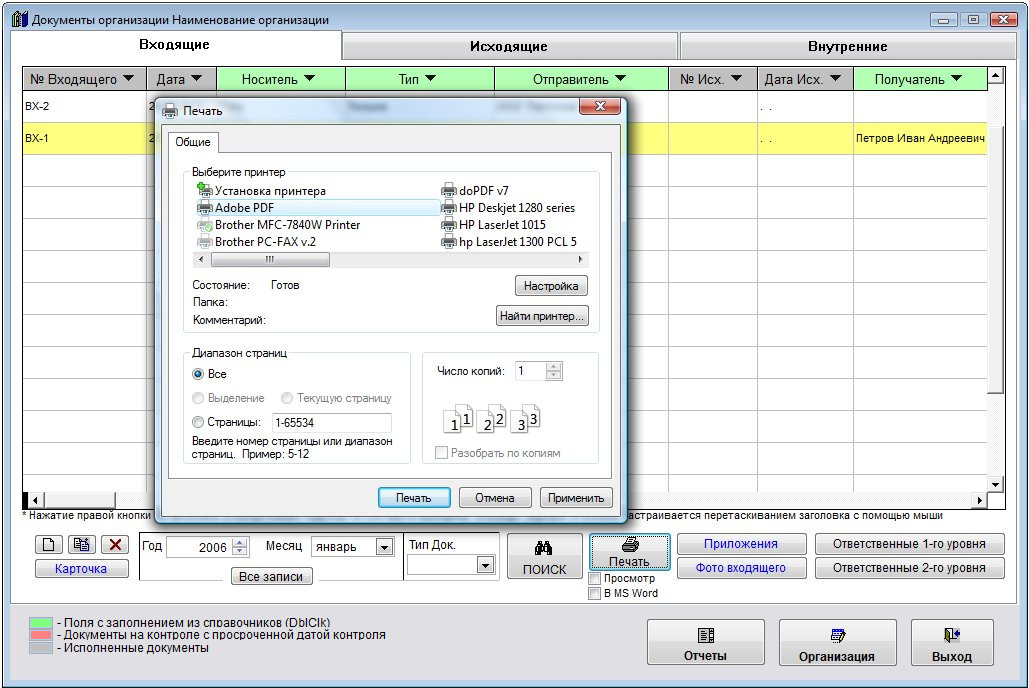
Task: Select the Страницы page range radio button
Action: 198,422
